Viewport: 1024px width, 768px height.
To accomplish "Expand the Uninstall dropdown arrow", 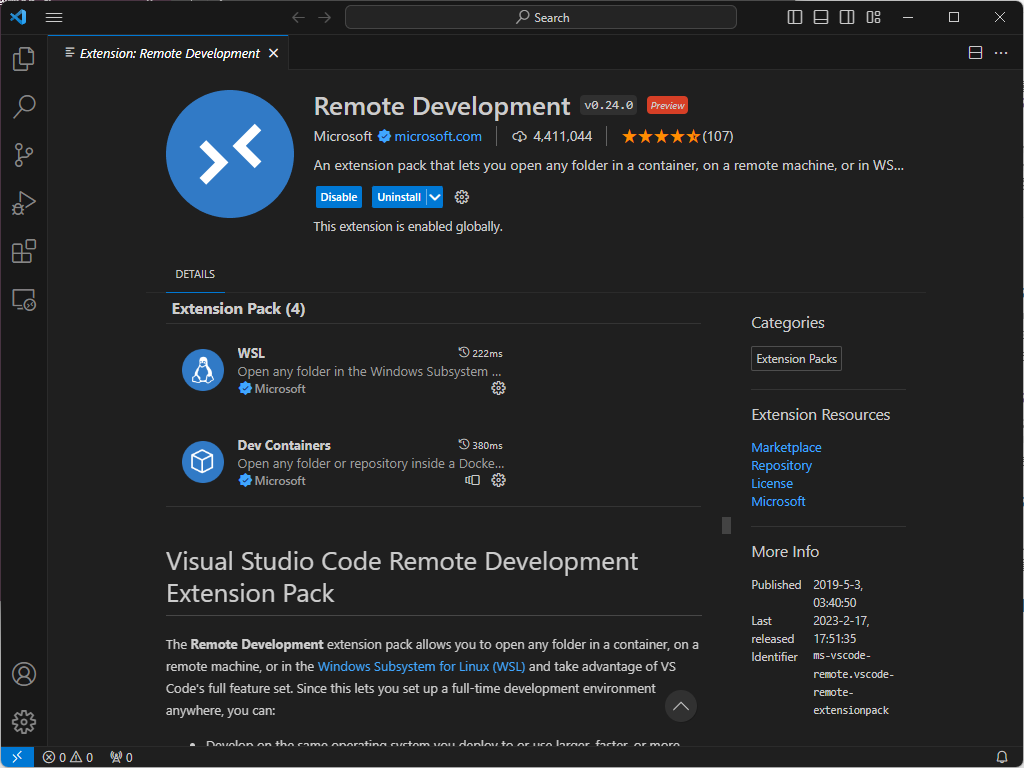I will (435, 197).
